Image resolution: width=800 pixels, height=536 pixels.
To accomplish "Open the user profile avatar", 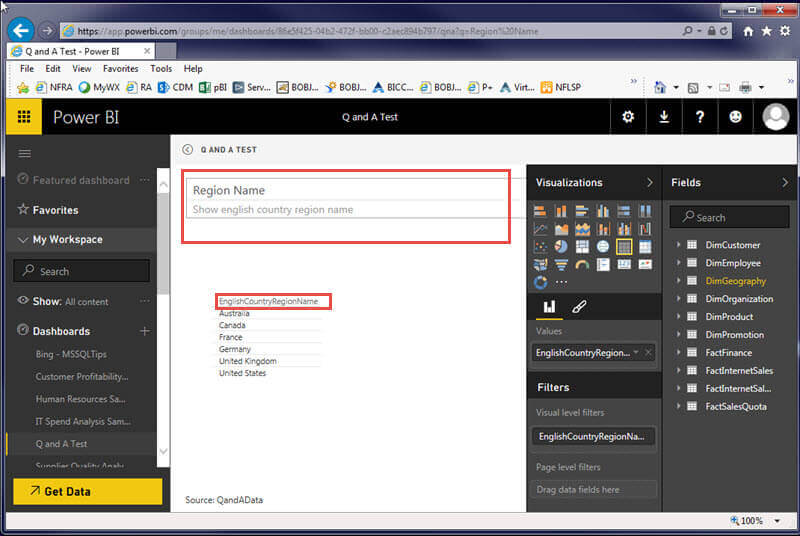I will (776, 117).
